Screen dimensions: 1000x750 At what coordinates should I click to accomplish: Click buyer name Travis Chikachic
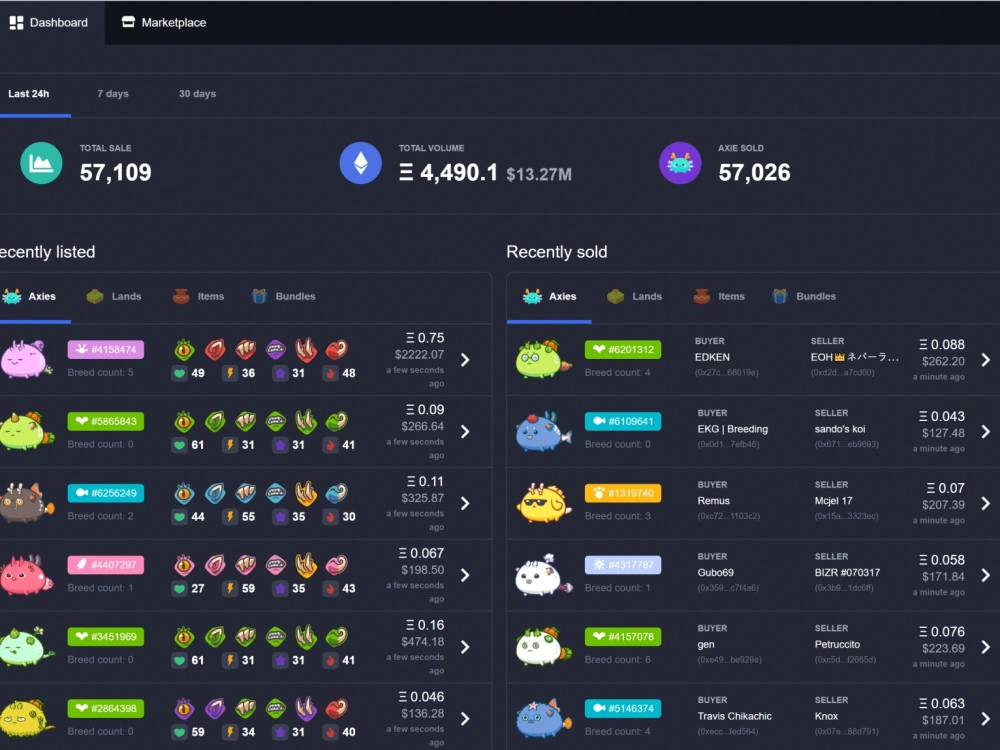(735, 716)
